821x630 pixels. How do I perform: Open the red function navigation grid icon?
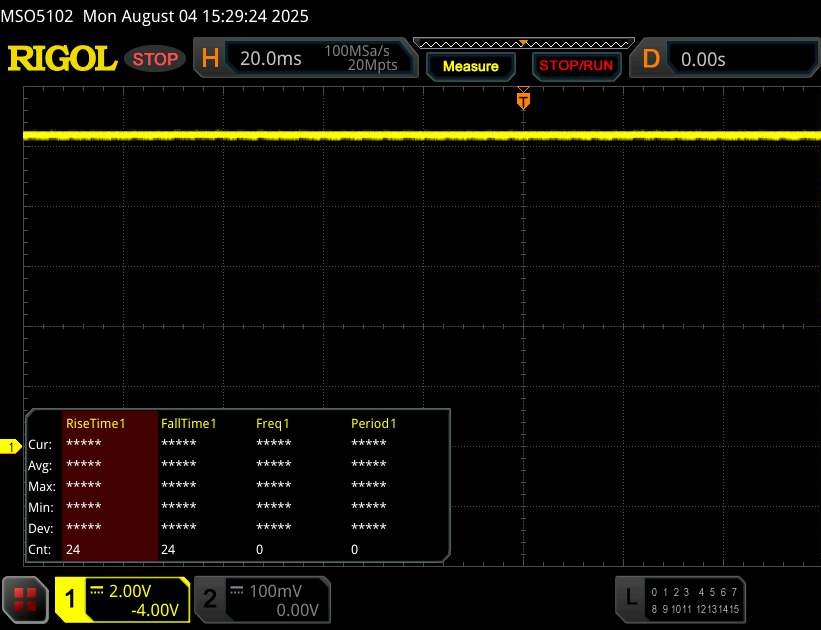coord(25,600)
